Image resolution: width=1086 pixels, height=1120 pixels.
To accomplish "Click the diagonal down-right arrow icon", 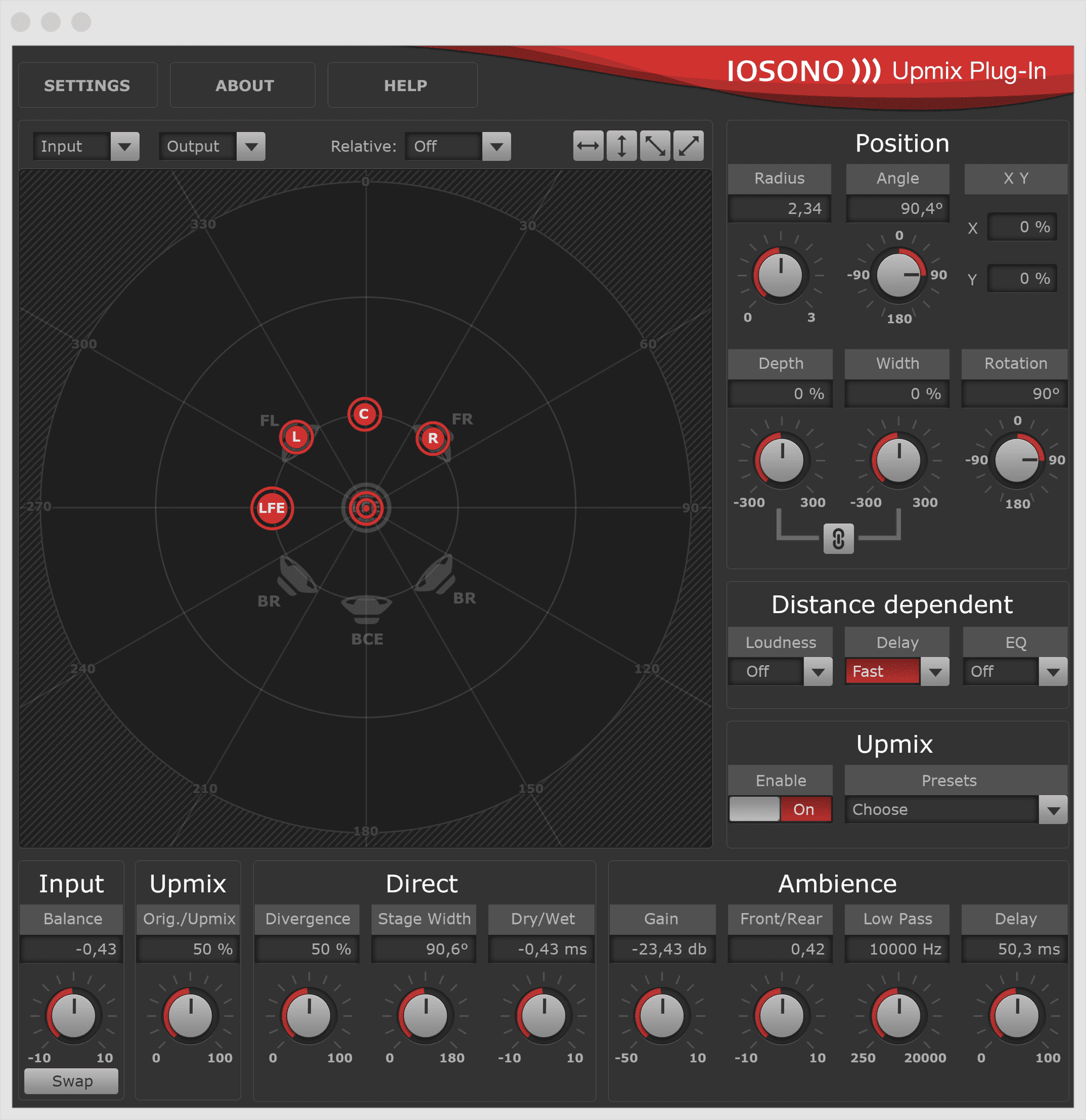I will pos(655,146).
